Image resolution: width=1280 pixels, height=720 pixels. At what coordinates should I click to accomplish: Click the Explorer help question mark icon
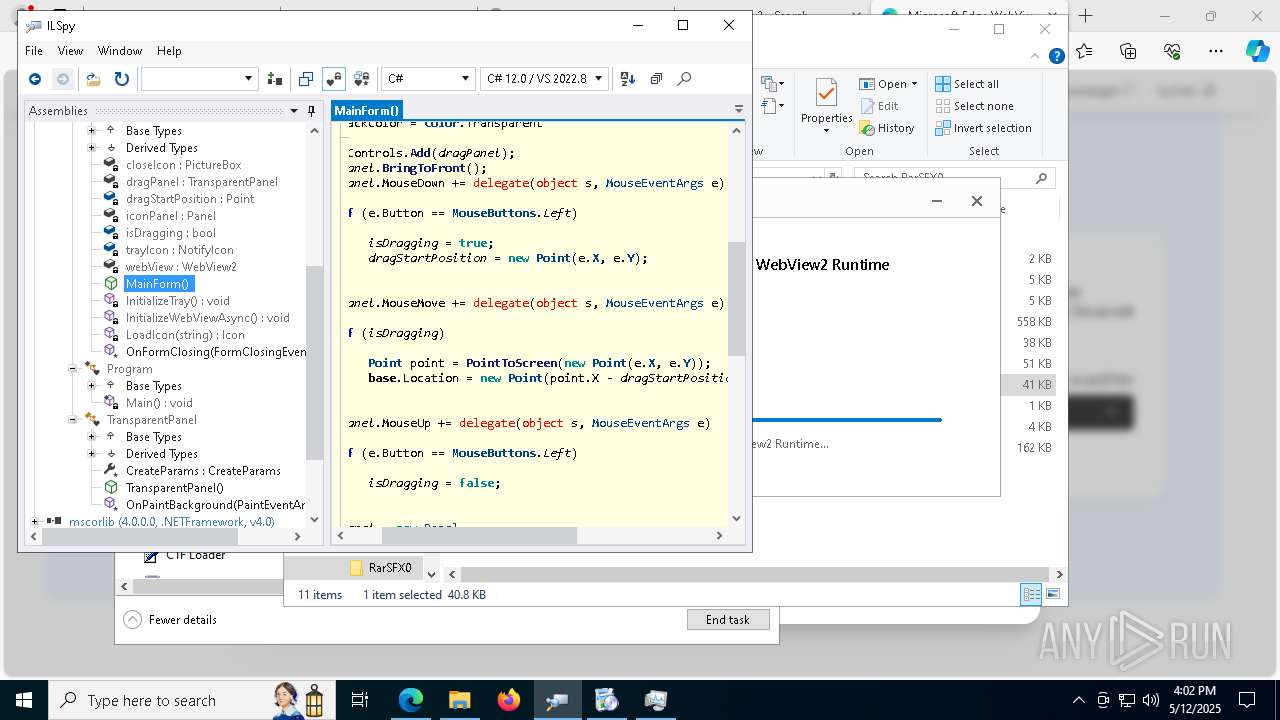[1056, 57]
